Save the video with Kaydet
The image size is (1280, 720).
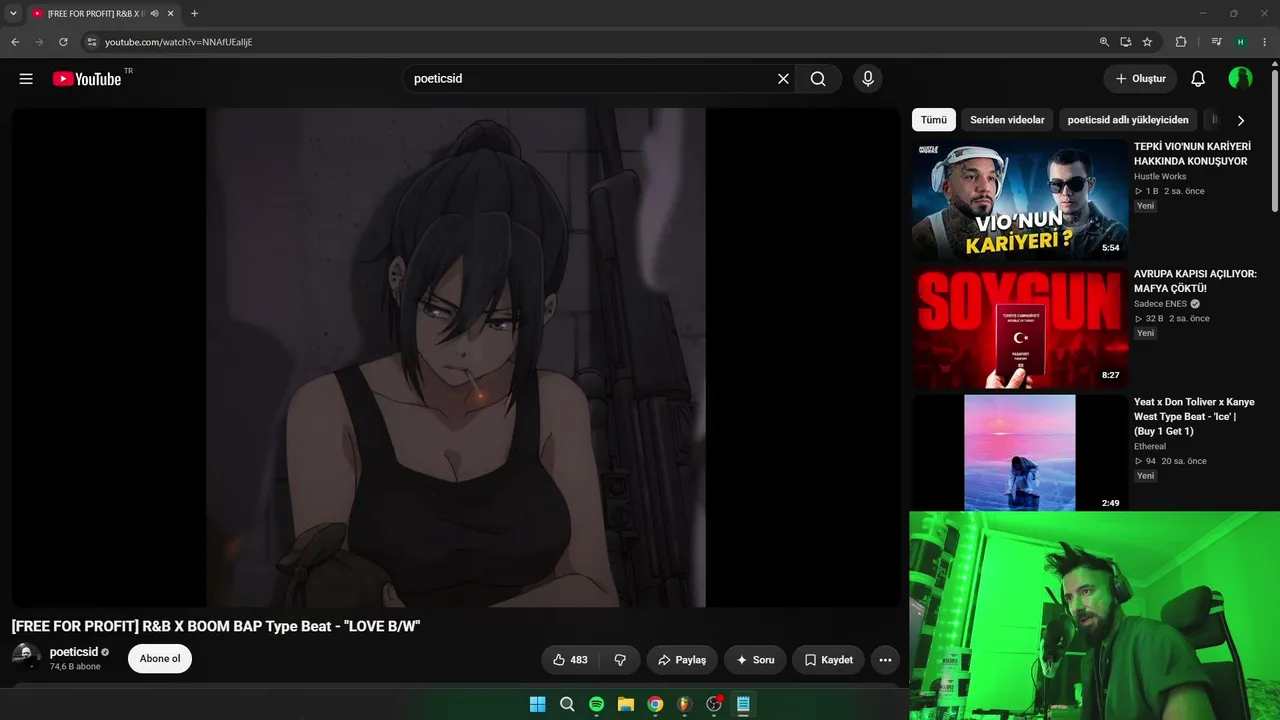coord(828,660)
